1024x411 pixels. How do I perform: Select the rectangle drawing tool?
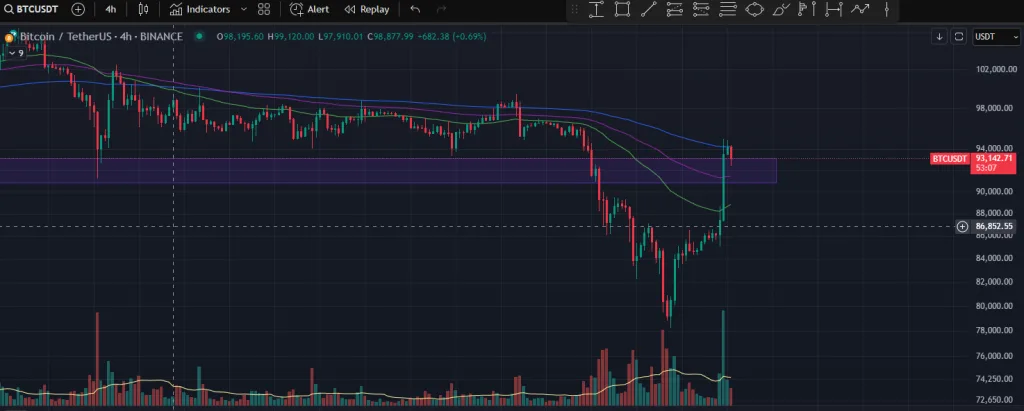(x=622, y=10)
